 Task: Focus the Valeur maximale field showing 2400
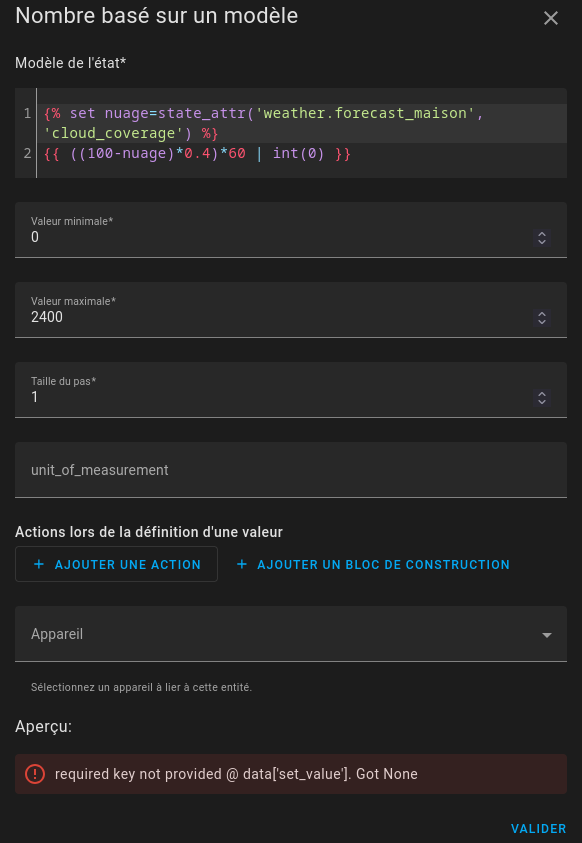pyautogui.click(x=279, y=310)
